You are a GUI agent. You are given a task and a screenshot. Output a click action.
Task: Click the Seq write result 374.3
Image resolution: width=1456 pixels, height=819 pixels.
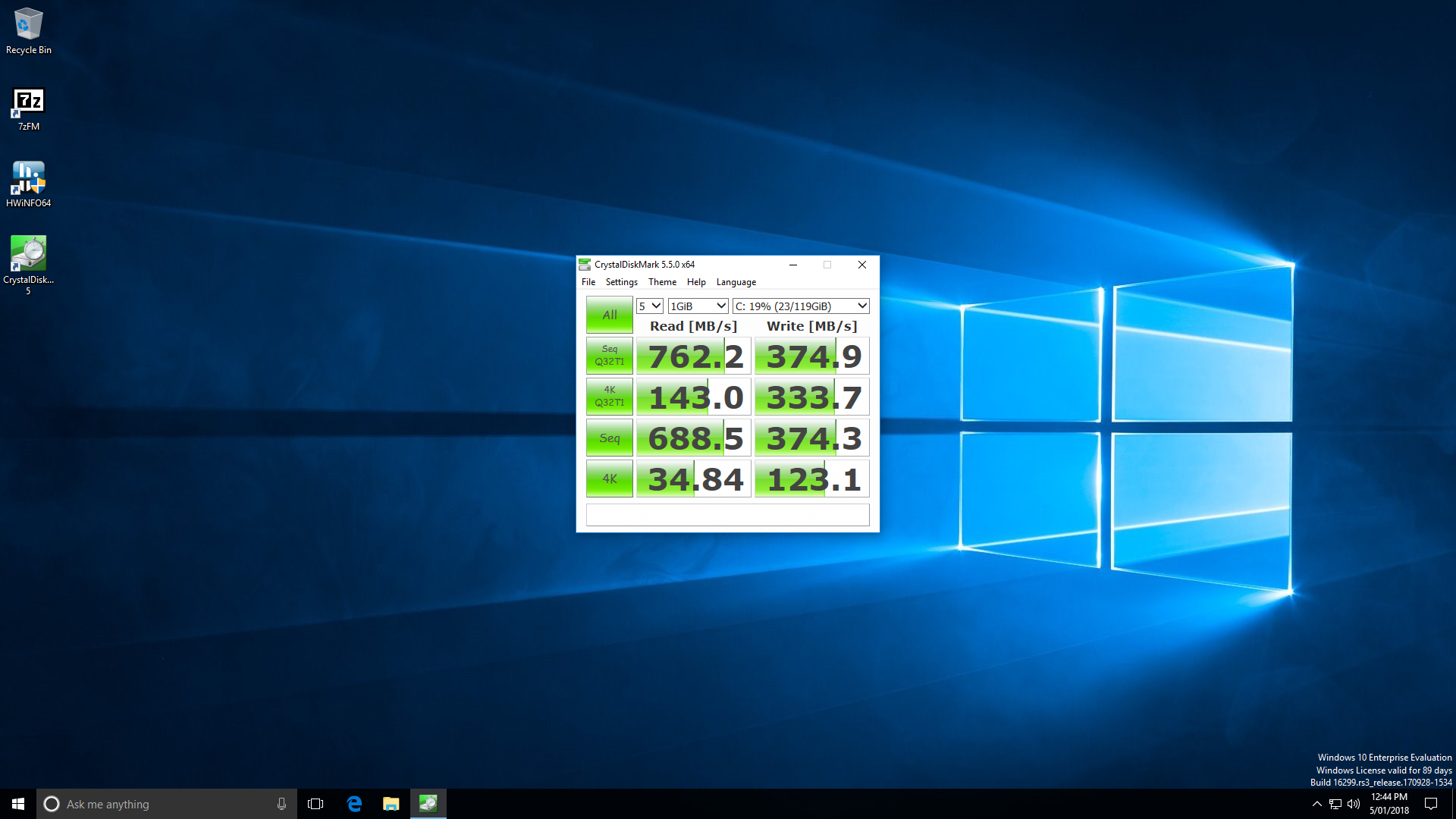point(812,438)
